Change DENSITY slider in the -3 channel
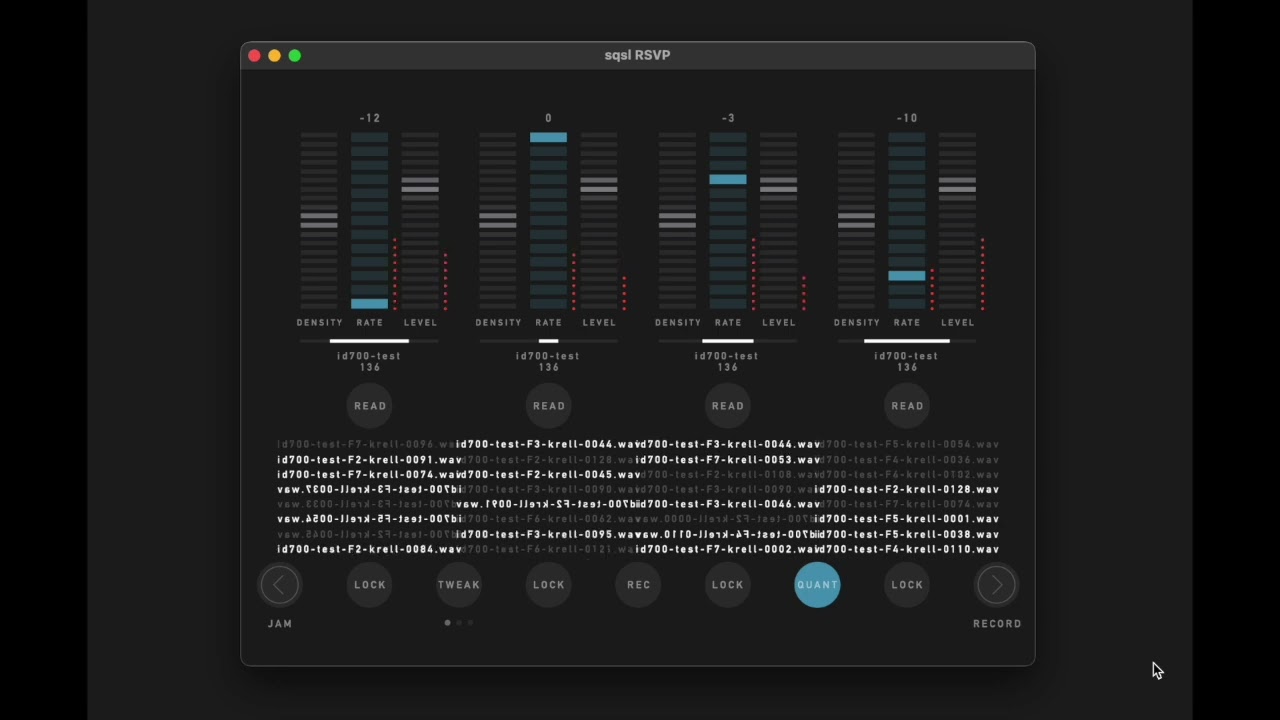The height and width of the screenshot is (720, 1280). tap(677, 221)
